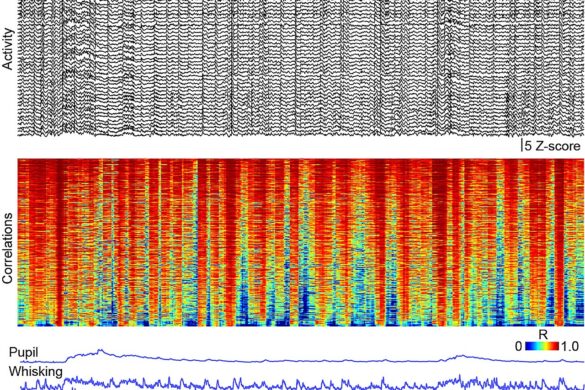The height and width of the screenshot is (390, 585).
Task: Click the '1.0' colorbar maximum label
Action: 569,346
